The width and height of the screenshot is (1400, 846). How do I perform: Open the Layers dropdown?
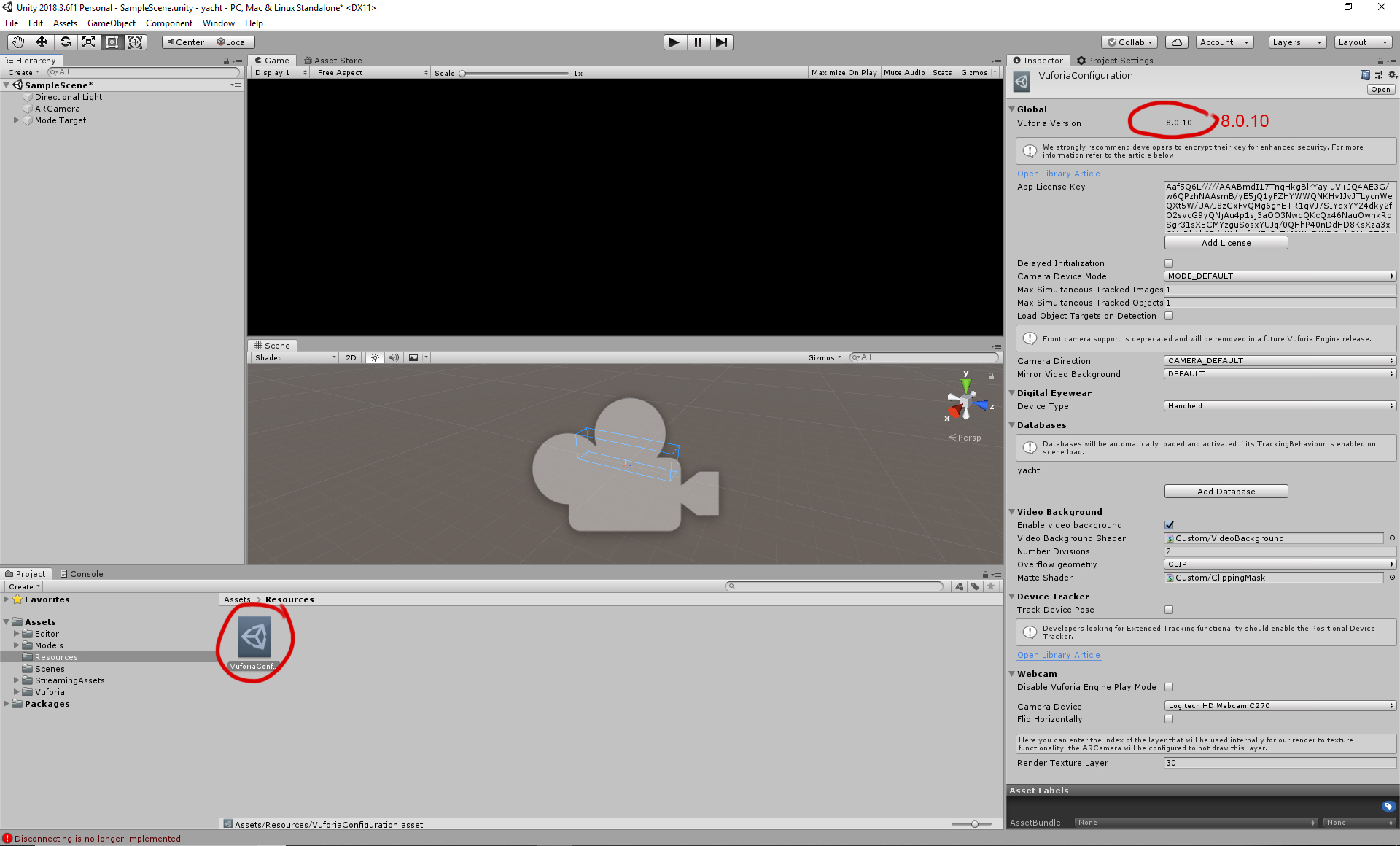1296,42
